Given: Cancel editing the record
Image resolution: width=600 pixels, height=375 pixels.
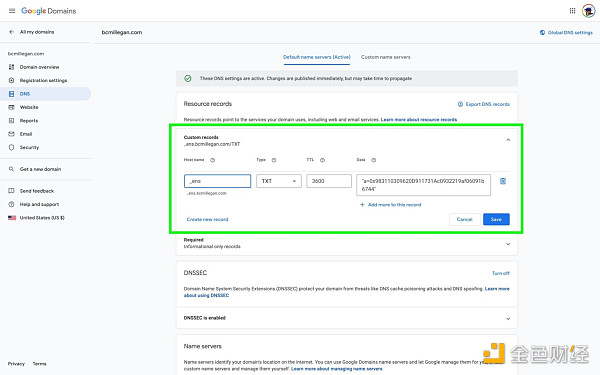Looking at the screenshot, I should [x=464, y=219].
